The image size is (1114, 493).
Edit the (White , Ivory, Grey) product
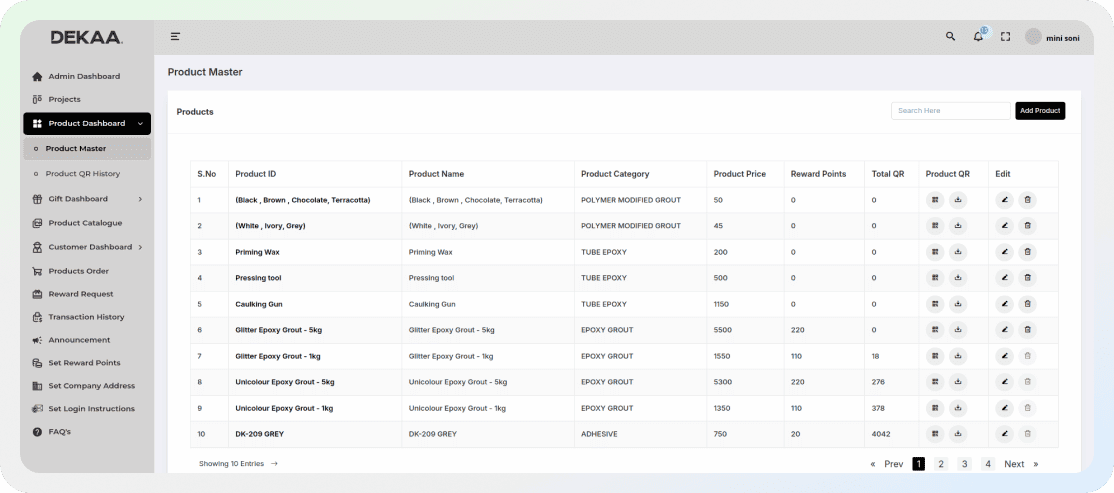1004,226
